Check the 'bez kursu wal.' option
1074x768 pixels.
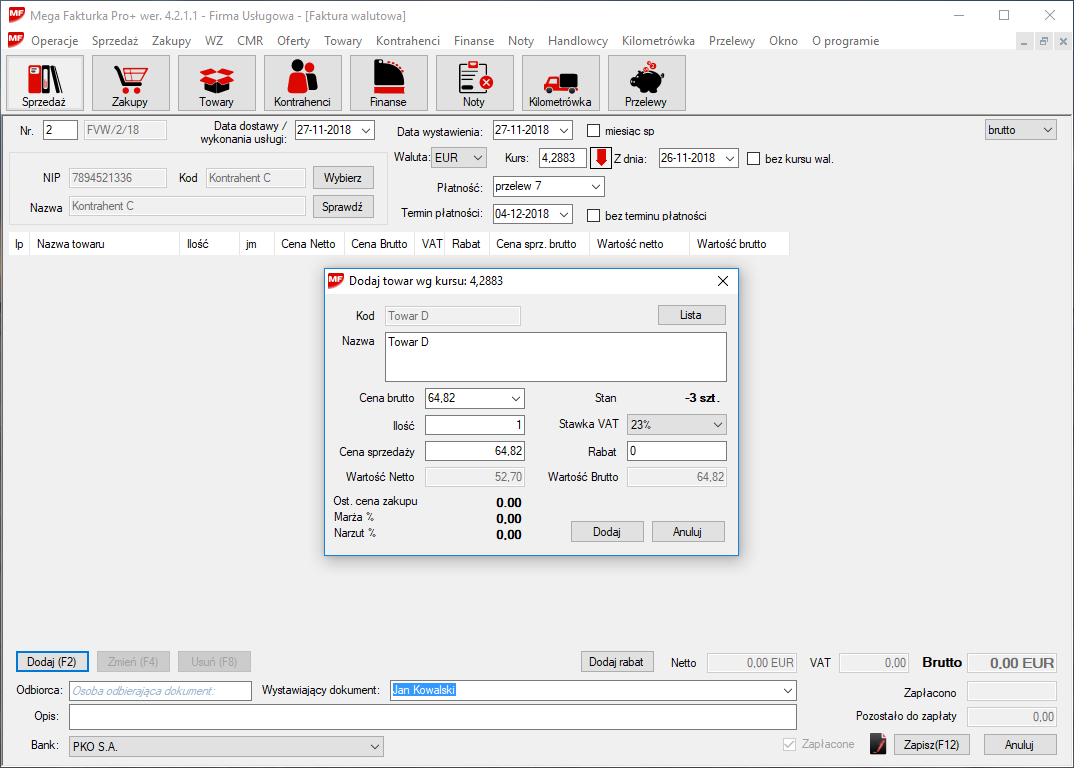(754, 158)
